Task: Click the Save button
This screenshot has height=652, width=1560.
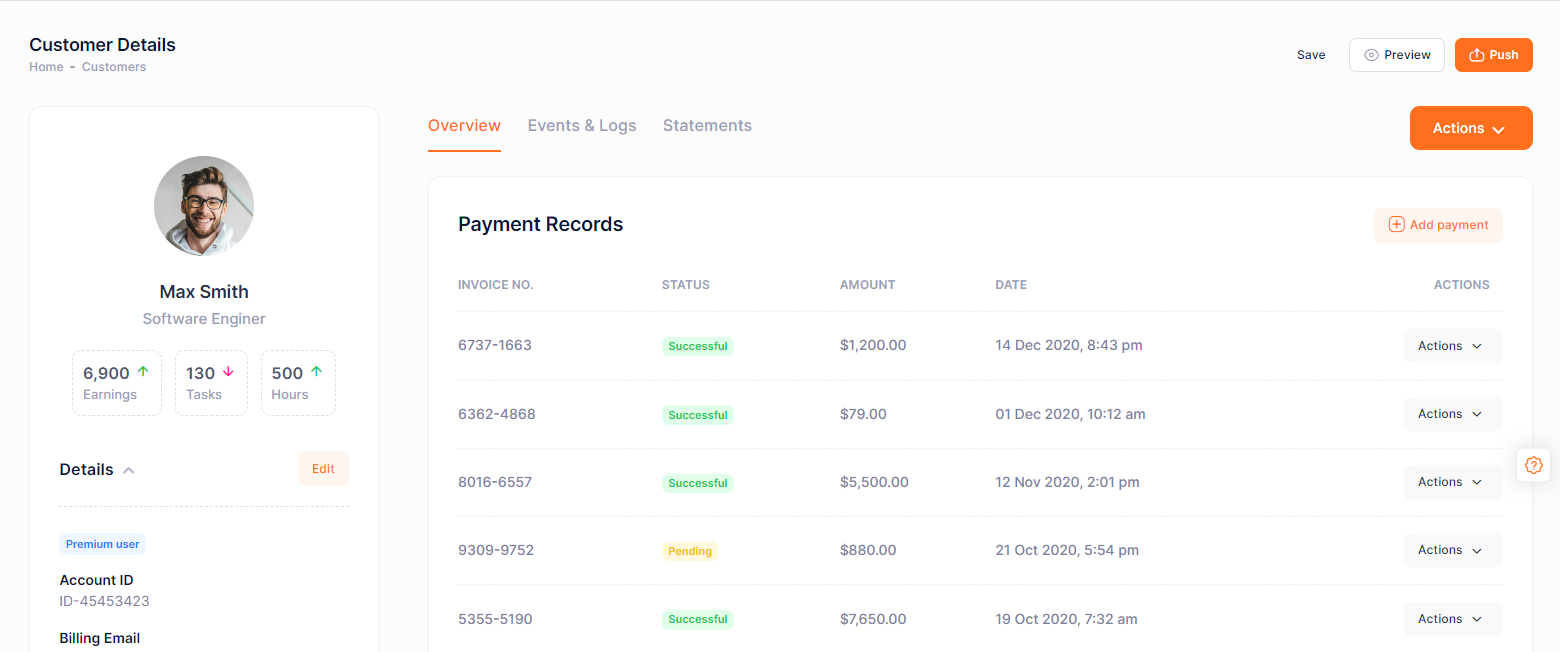Action: click(x=1311, y=55)
